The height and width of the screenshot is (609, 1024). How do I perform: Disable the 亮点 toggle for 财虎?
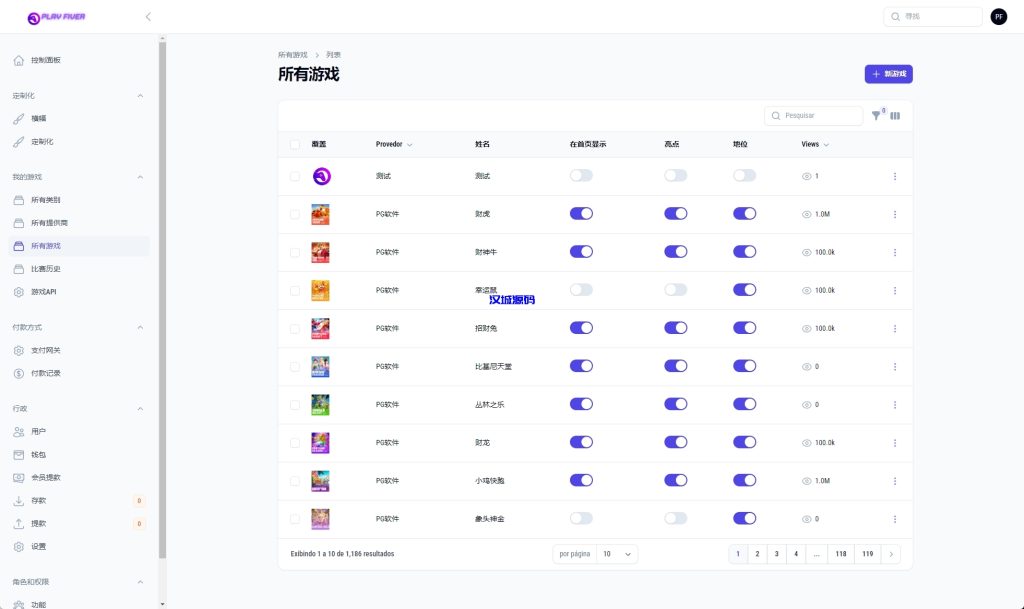675,213
